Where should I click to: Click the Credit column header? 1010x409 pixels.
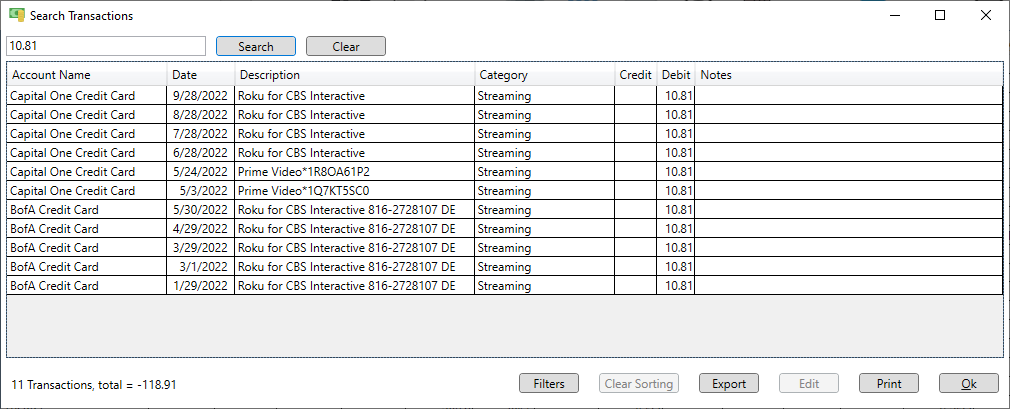coord(636,75)
